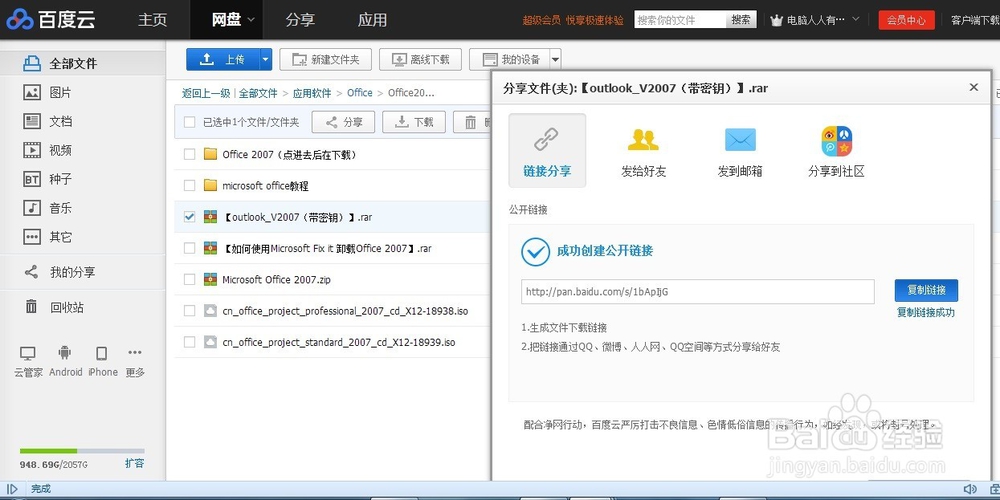The height and width of the screenshot is (500, 1000).
Task: Click the file search input field
Action: (680, 20)
